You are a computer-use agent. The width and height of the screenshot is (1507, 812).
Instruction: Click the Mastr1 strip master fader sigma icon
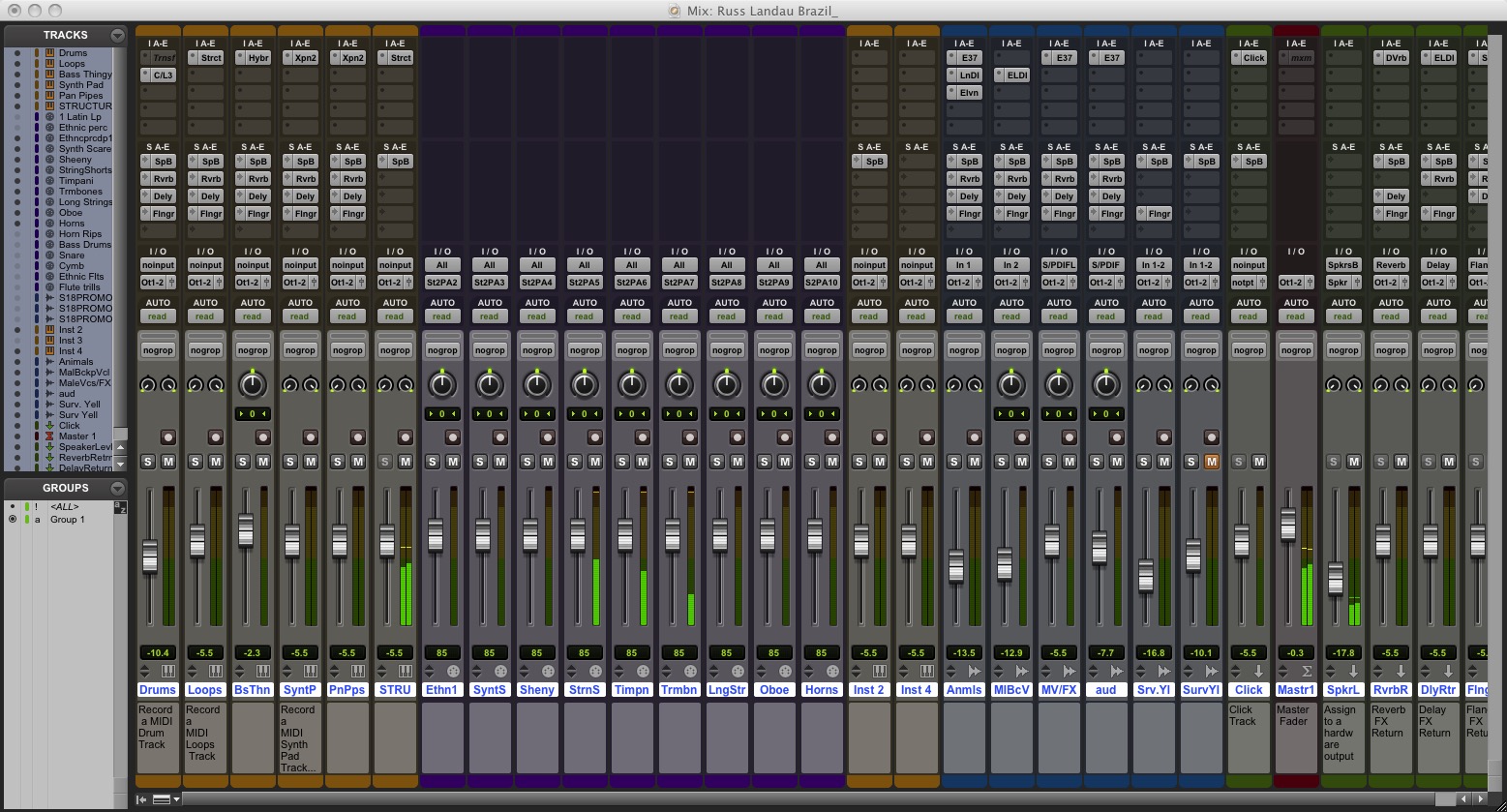1307,671
